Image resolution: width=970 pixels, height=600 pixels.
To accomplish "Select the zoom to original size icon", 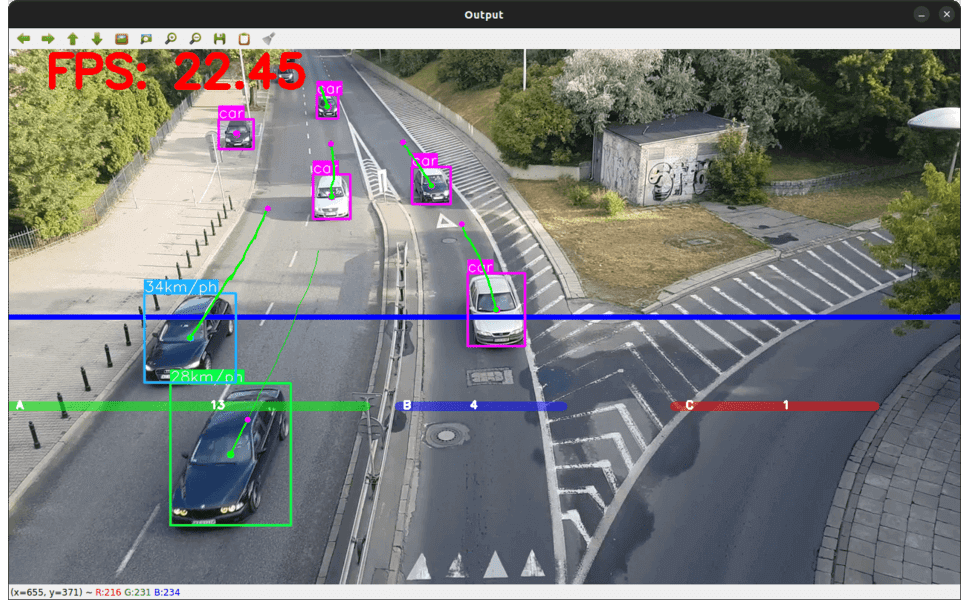I will (121, 38).
